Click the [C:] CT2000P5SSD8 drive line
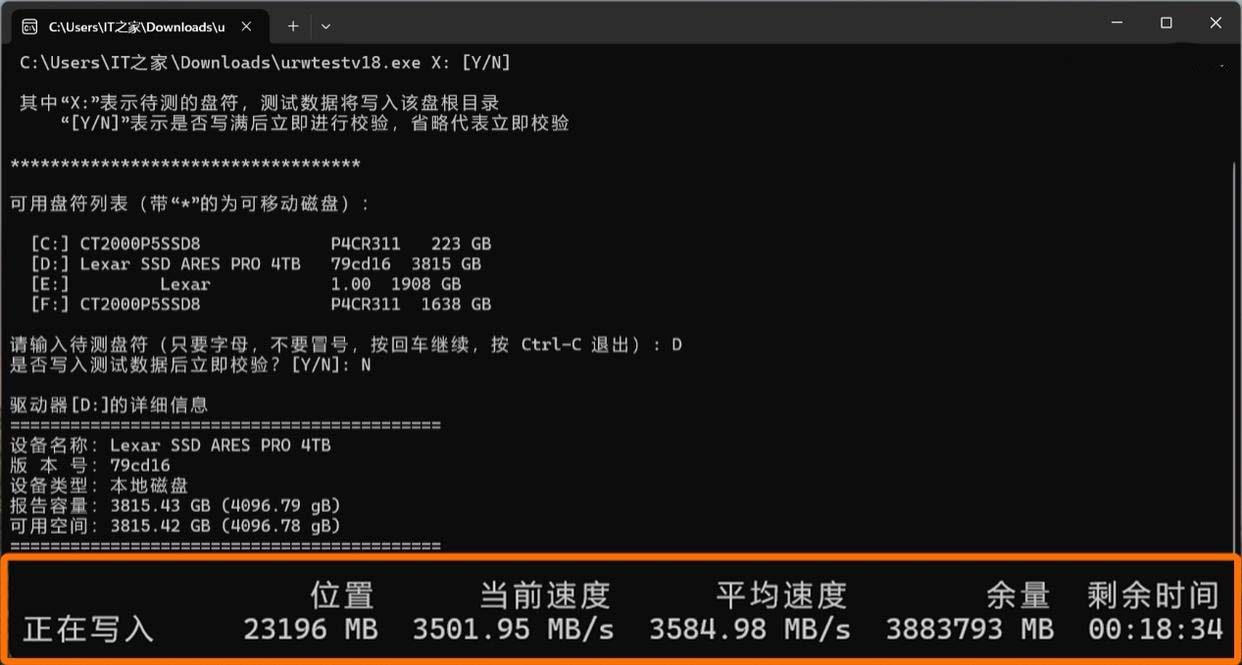The height and width of the screenshot is (665, 1242). tap(261, 243)
